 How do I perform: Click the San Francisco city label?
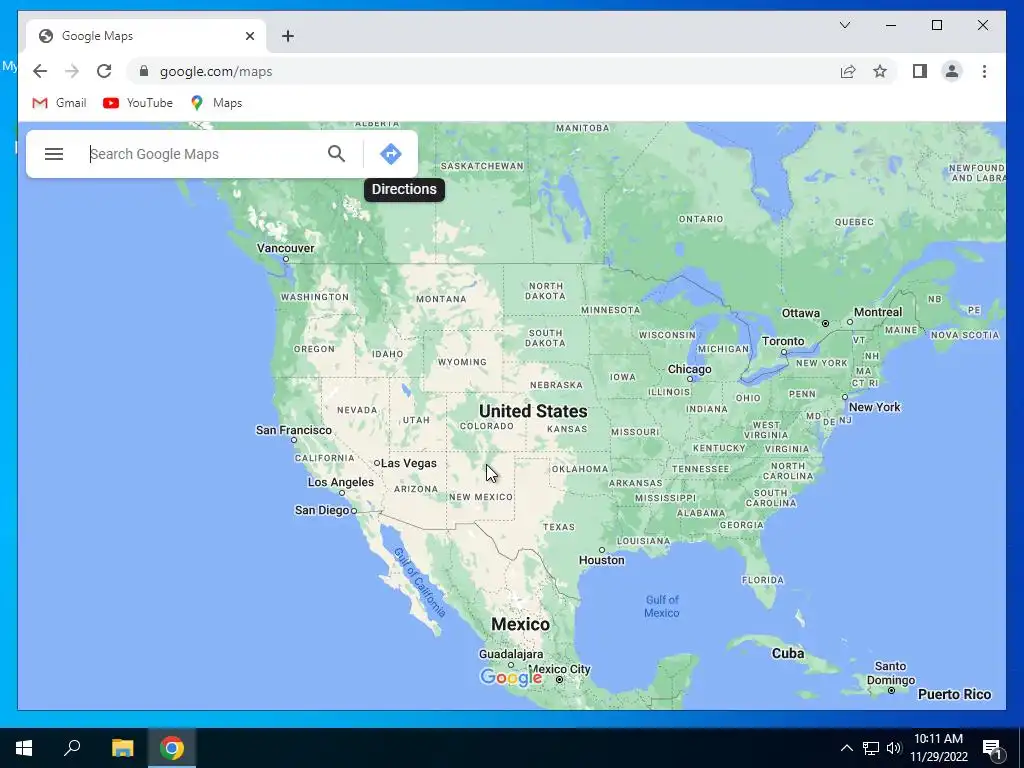click(294, 430)
